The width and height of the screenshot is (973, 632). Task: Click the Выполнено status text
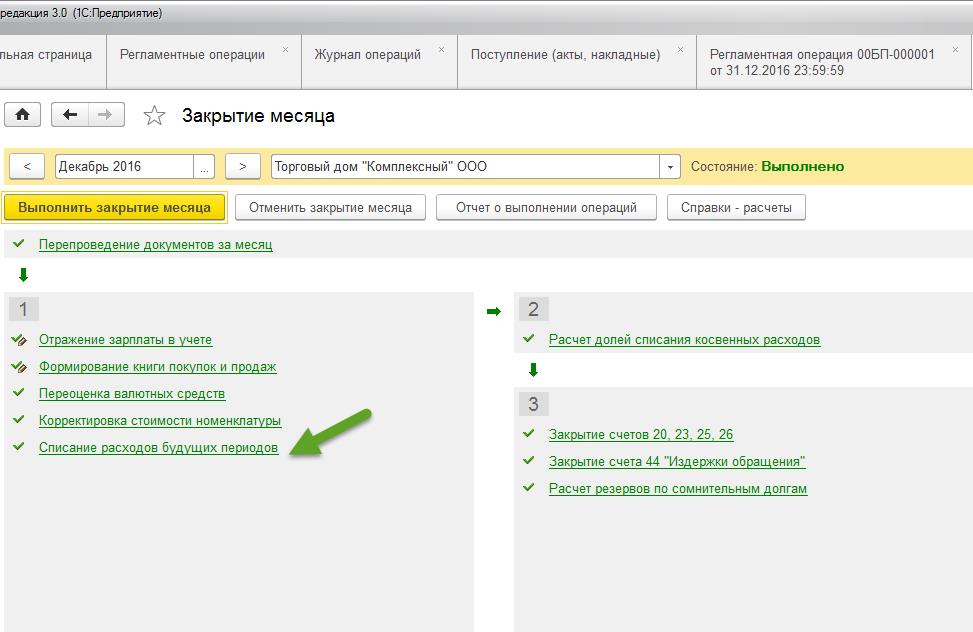point(802,166)
